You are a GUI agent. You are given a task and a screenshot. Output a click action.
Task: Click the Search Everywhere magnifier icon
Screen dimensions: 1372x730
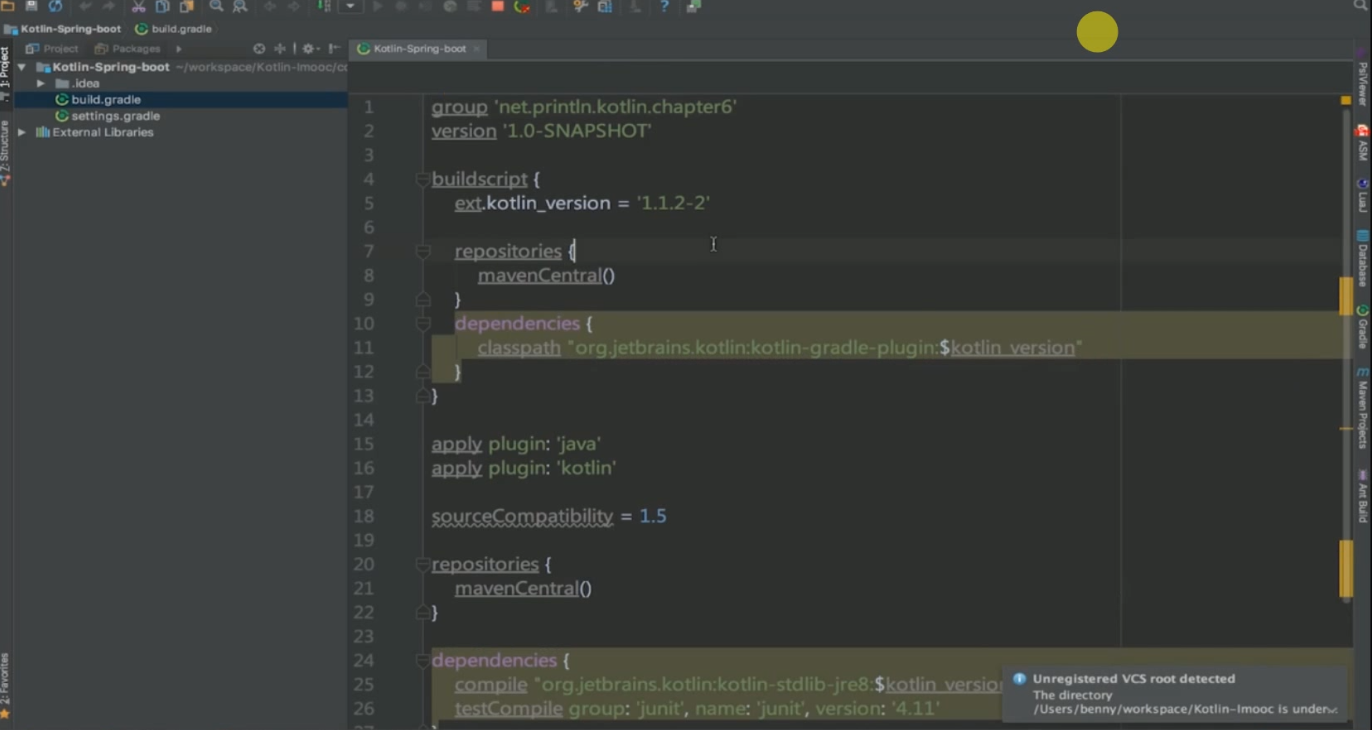tap(1361, 6)
